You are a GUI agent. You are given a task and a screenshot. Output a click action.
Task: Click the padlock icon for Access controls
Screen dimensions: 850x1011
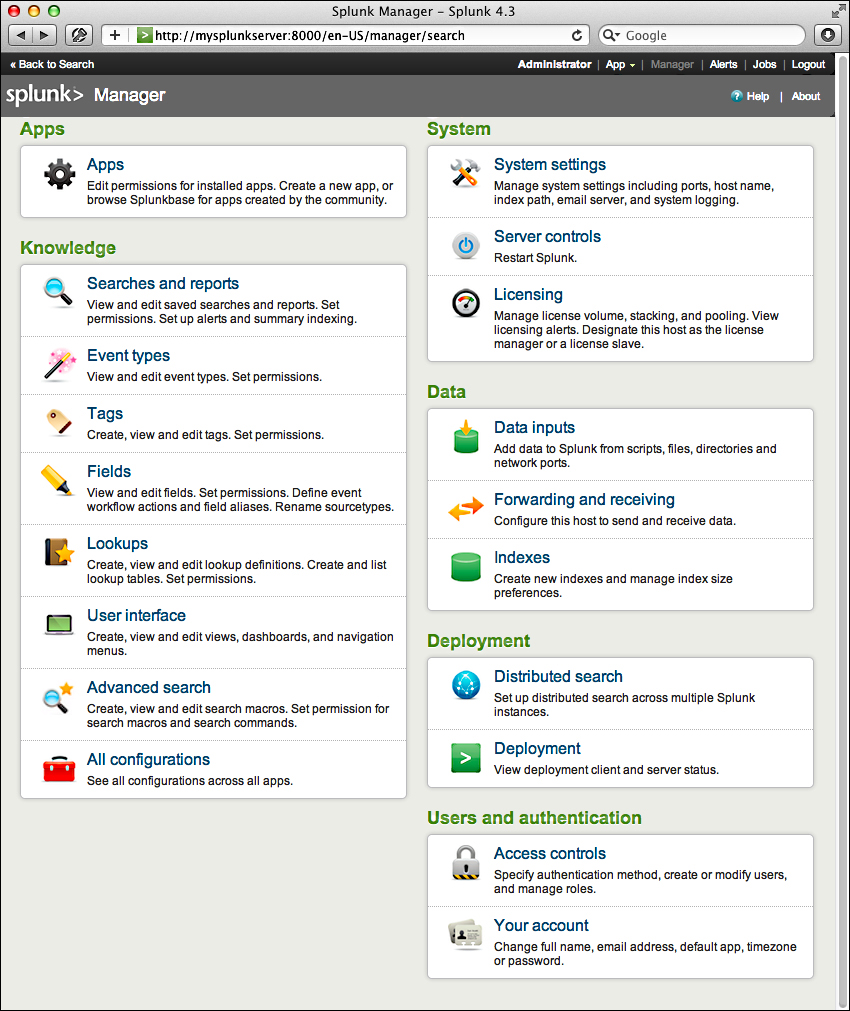(x=466, y=863)
